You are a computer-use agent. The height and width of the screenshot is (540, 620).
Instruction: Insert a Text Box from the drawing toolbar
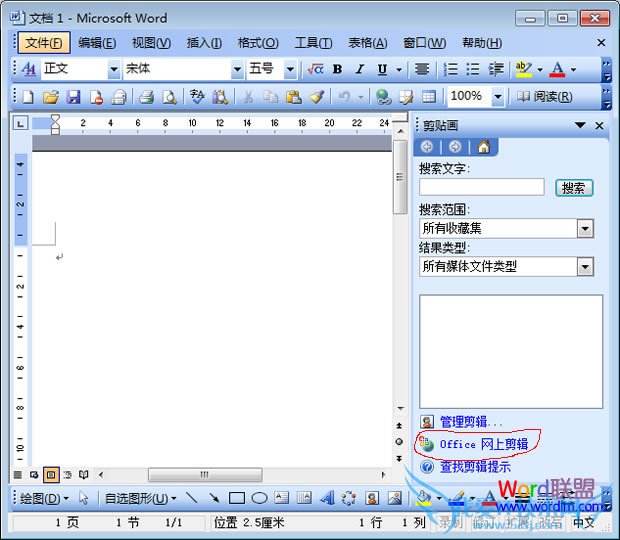pyautogui.click(x=282, y=498)
